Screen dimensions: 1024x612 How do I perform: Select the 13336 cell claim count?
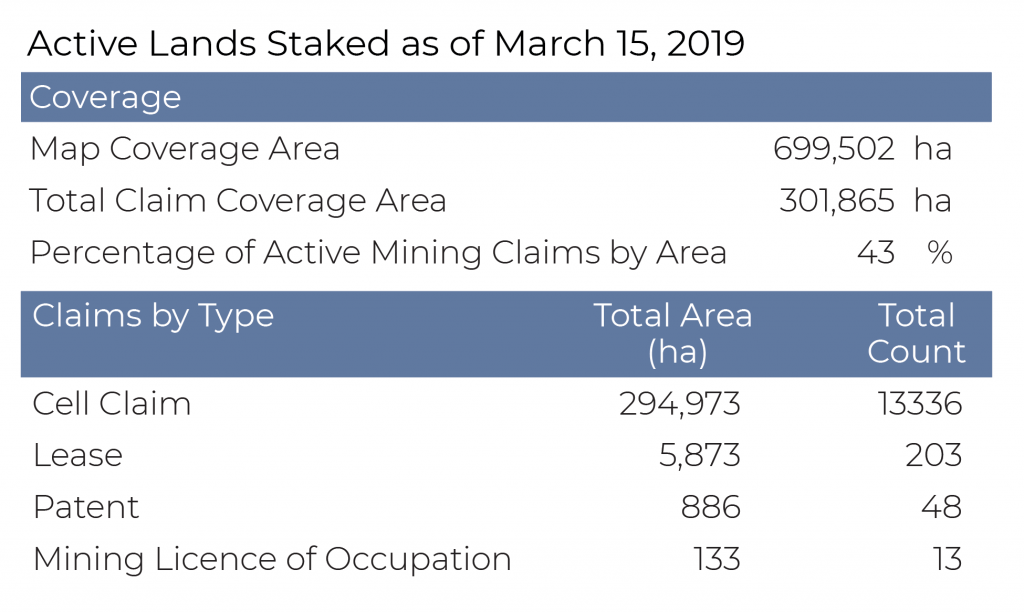click(x=920, y=404)
